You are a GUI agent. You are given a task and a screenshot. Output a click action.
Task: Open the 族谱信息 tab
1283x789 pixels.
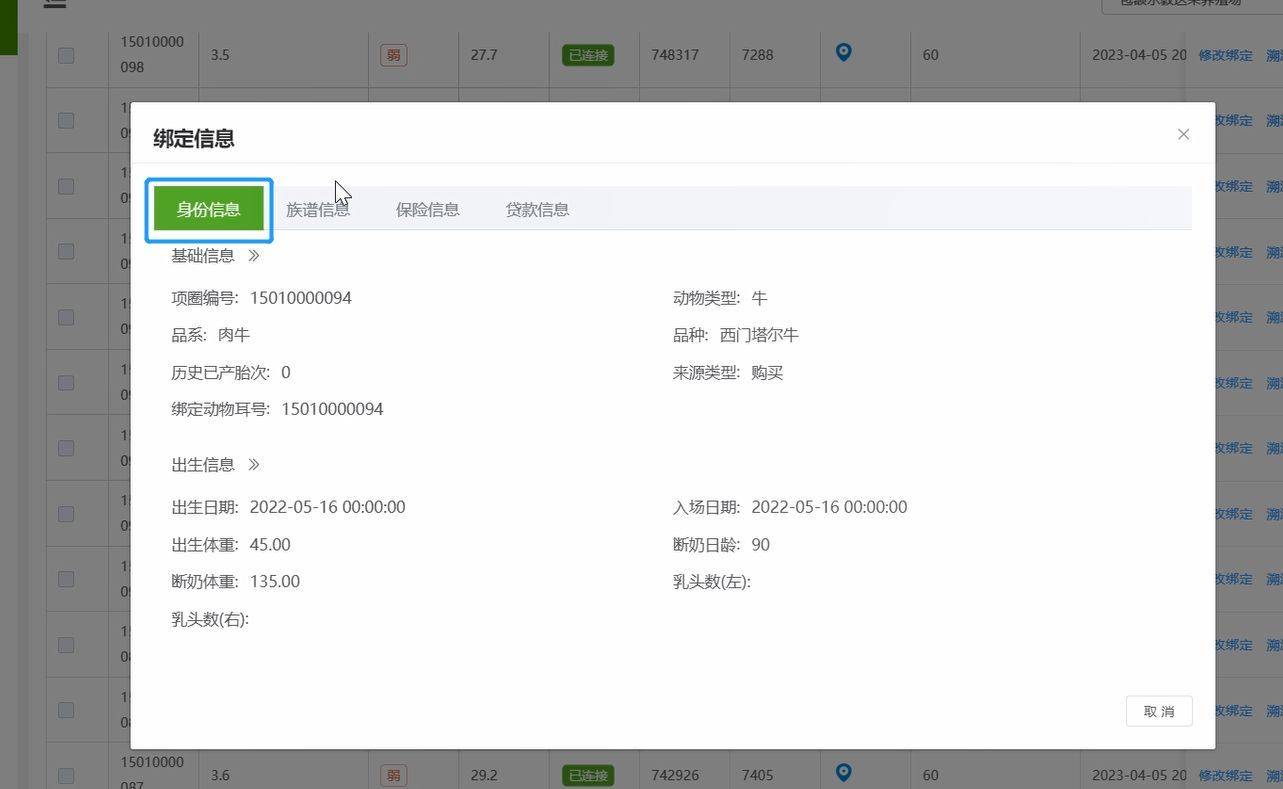point(318,209)
